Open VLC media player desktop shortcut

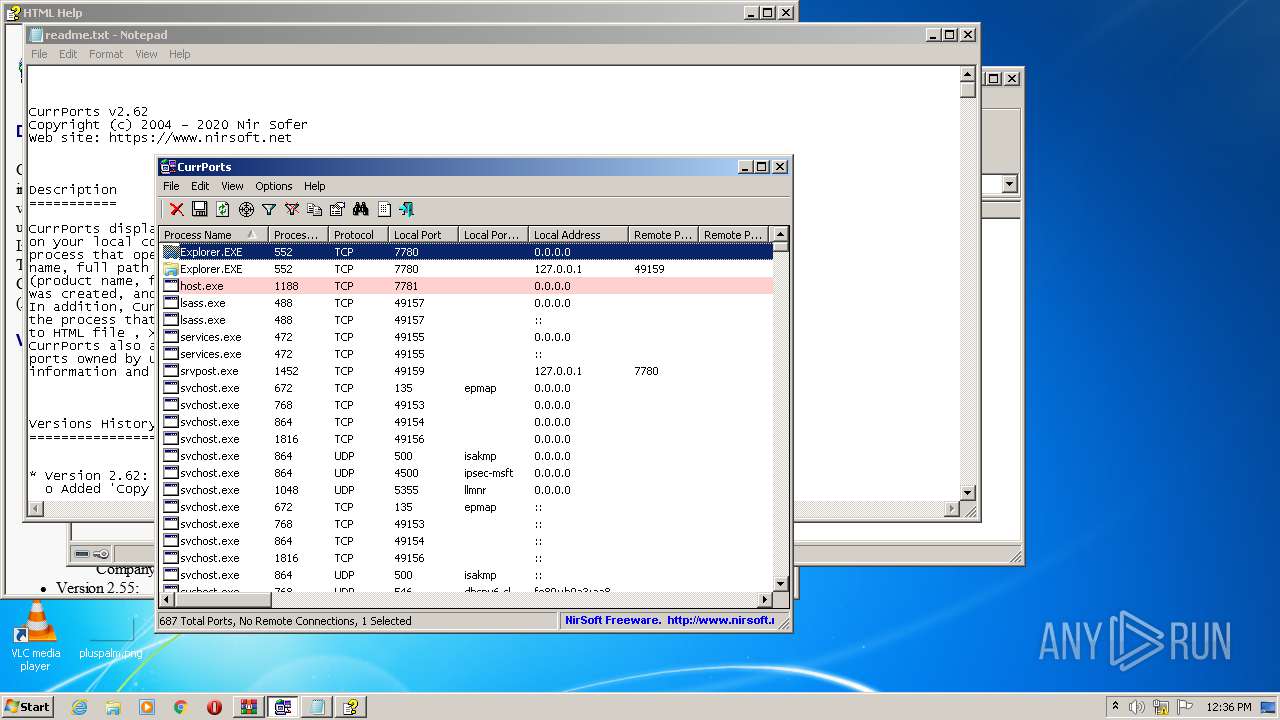(35, 635)
